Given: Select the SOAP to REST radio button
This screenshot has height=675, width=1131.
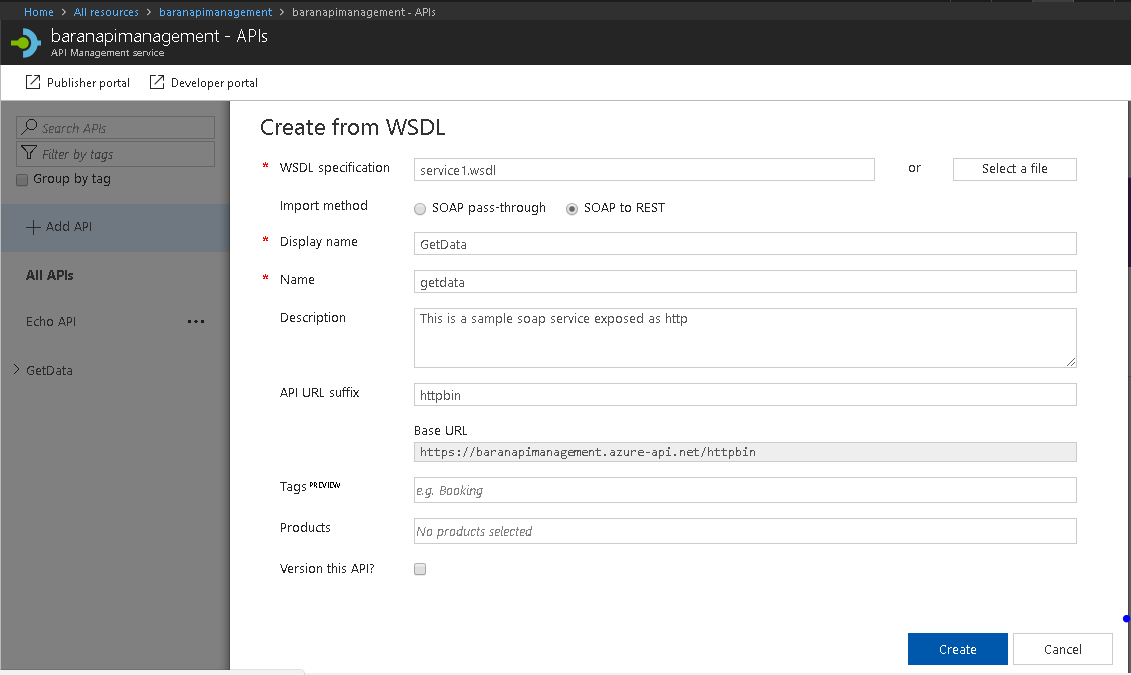Looking at the screenshot, I should tap(572, 209).
